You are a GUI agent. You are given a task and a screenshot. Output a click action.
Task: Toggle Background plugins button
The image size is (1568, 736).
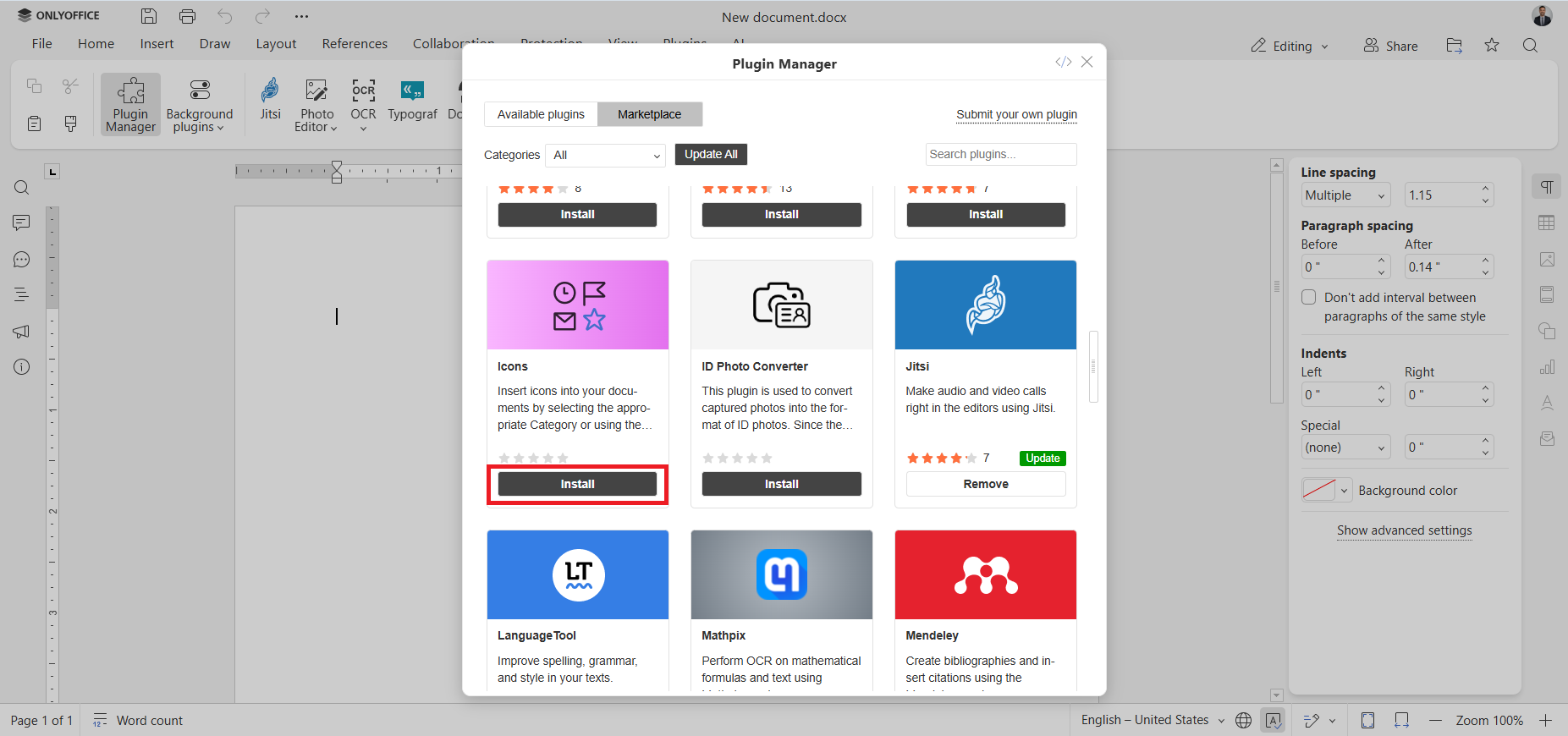pos(199,104)
